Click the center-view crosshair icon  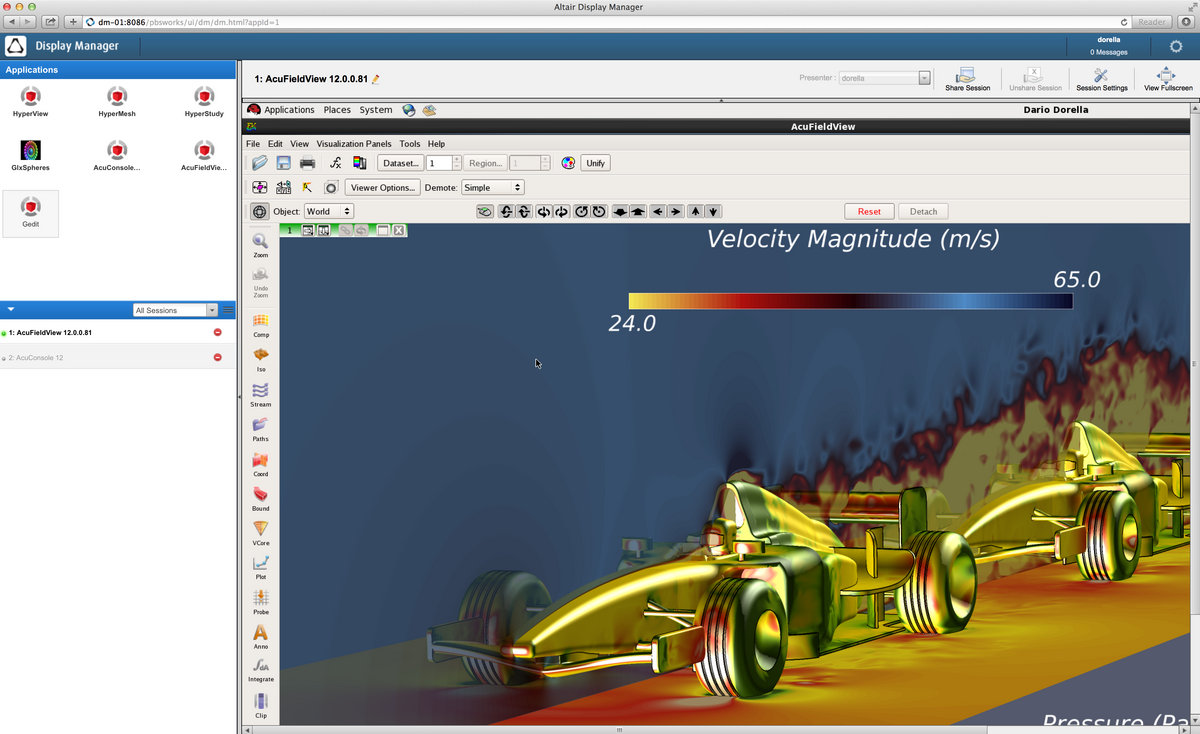coord(259,187)
